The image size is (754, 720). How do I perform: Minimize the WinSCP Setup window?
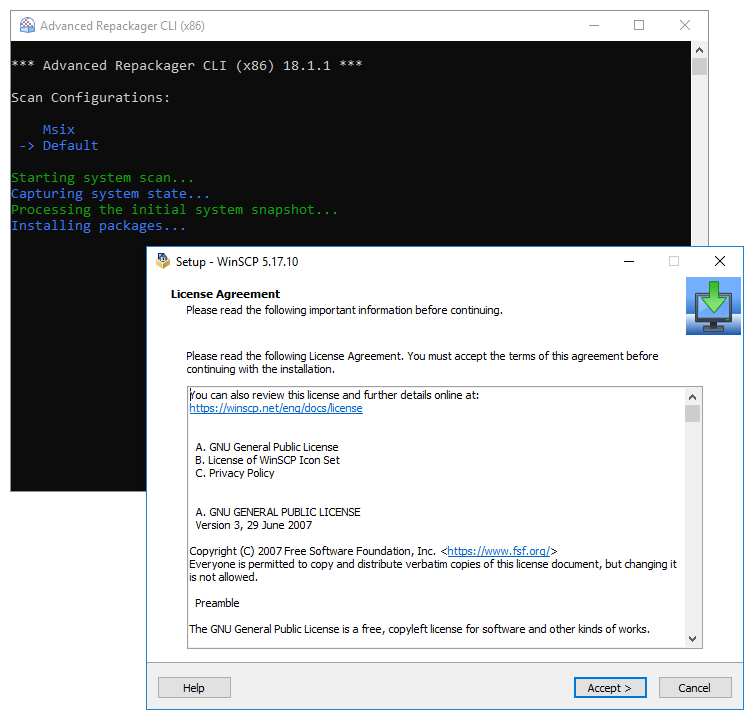click(x=629, y=261)
